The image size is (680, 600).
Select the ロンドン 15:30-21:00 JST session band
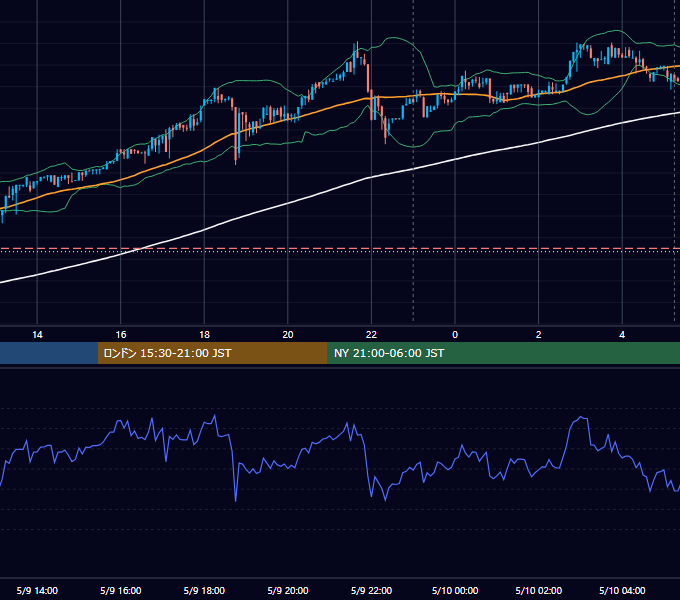click(212, 353)
